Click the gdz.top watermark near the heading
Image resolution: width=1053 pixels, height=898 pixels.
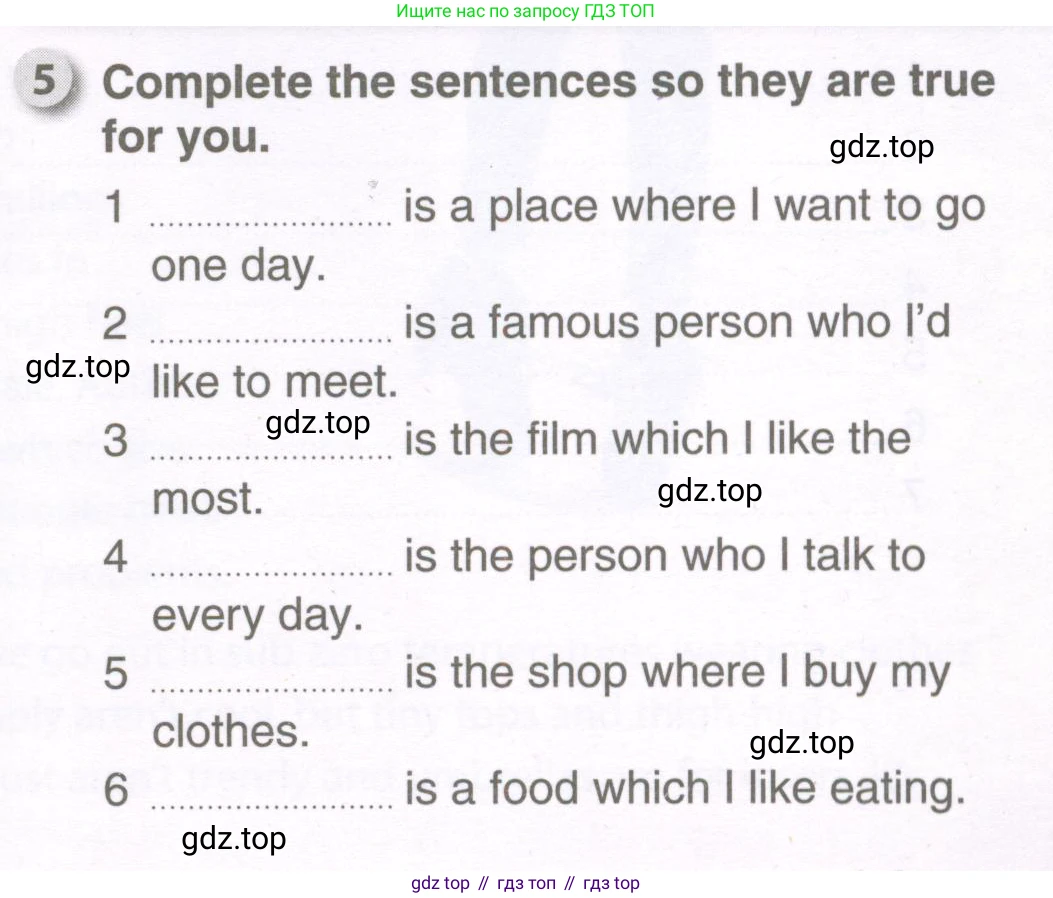pyautogui.click(x=881, y=147)
